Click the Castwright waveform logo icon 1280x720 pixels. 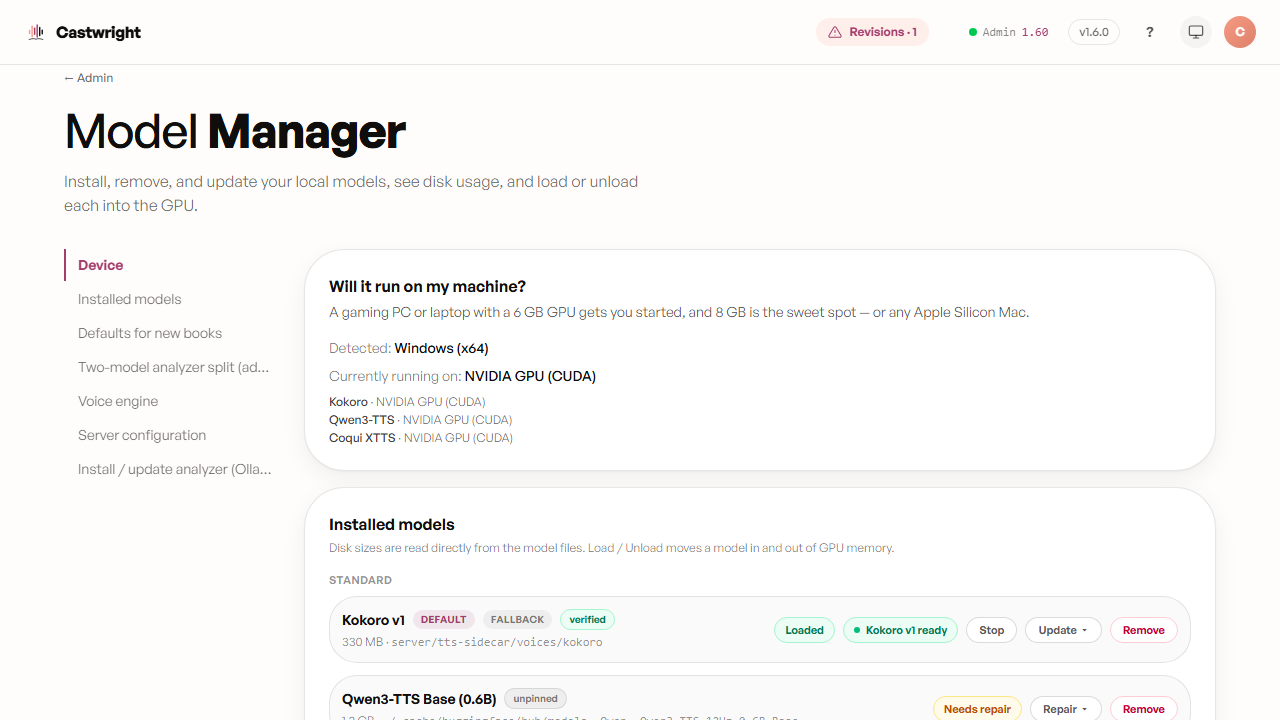(x=37, y=32)
